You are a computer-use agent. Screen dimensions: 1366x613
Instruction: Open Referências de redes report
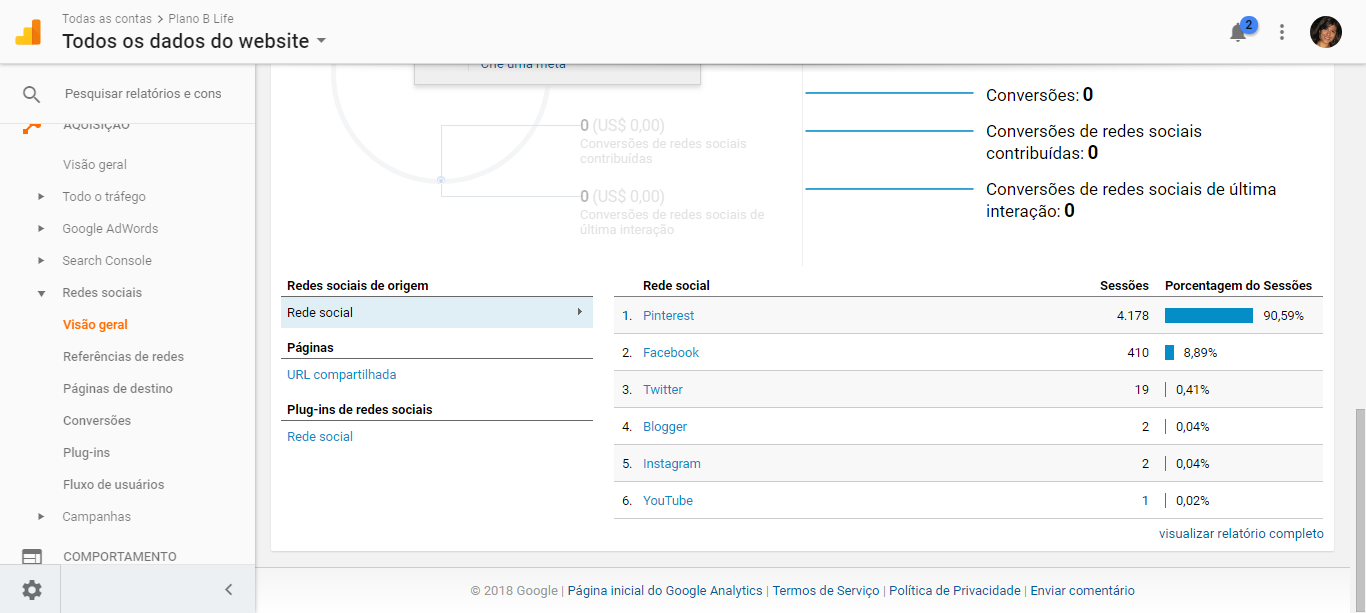(x=123, y=357)
